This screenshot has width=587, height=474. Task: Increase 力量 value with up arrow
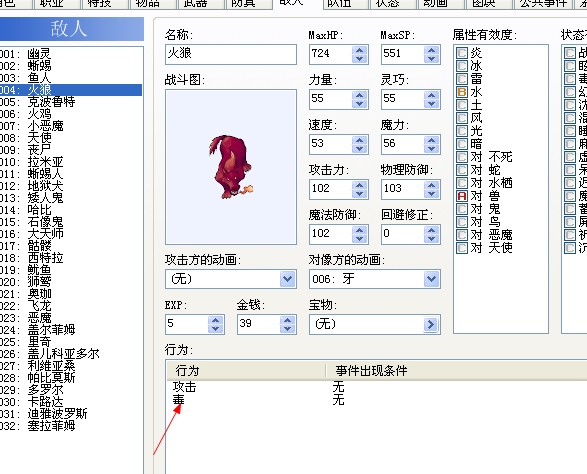pos(359,95)
